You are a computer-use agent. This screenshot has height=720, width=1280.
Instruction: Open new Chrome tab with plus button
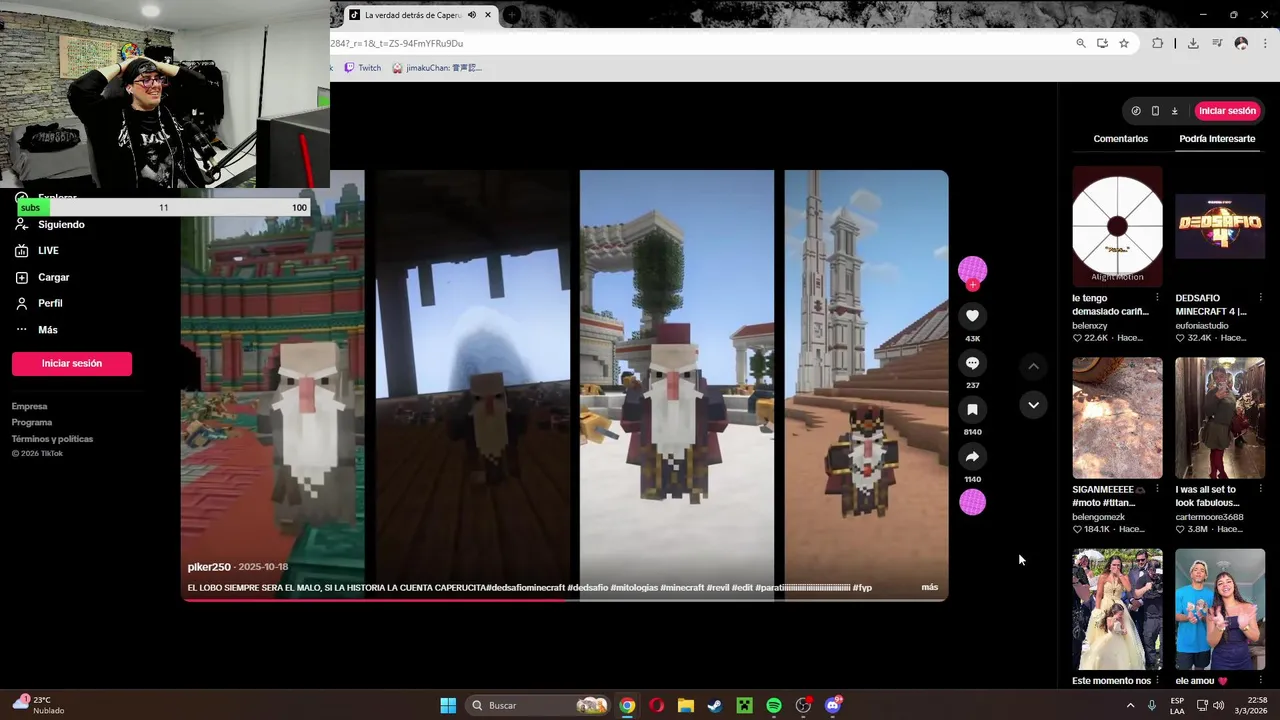point(511,15)
